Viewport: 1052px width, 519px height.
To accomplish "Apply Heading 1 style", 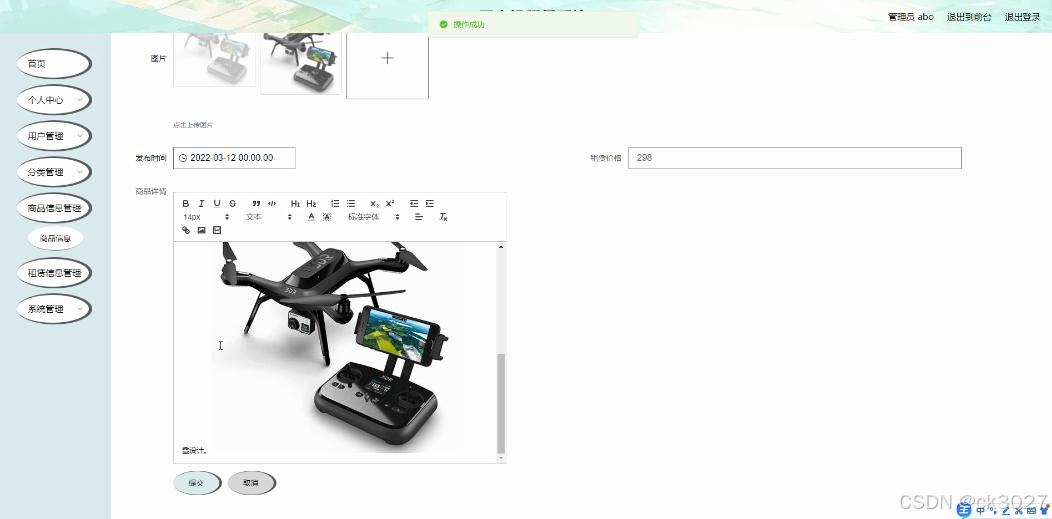I will tap(295, 203).
